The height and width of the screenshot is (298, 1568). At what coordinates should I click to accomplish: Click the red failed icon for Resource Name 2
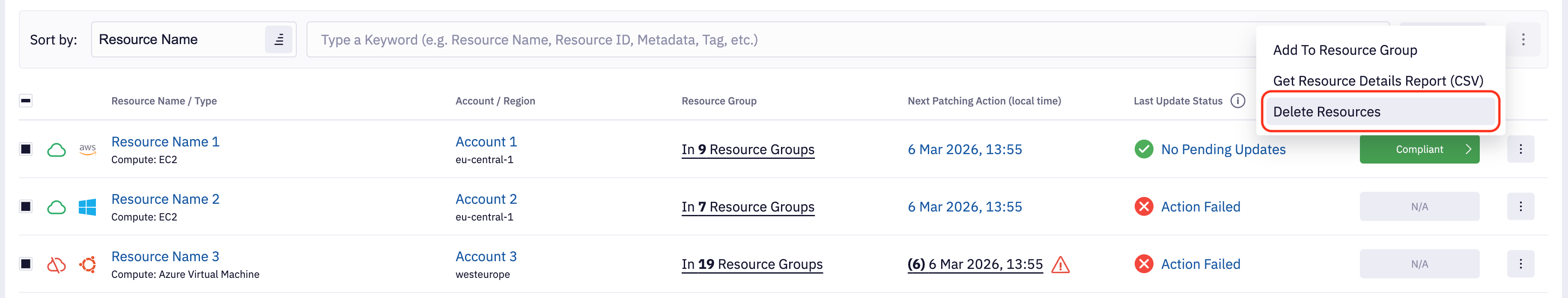point(1144,207)
